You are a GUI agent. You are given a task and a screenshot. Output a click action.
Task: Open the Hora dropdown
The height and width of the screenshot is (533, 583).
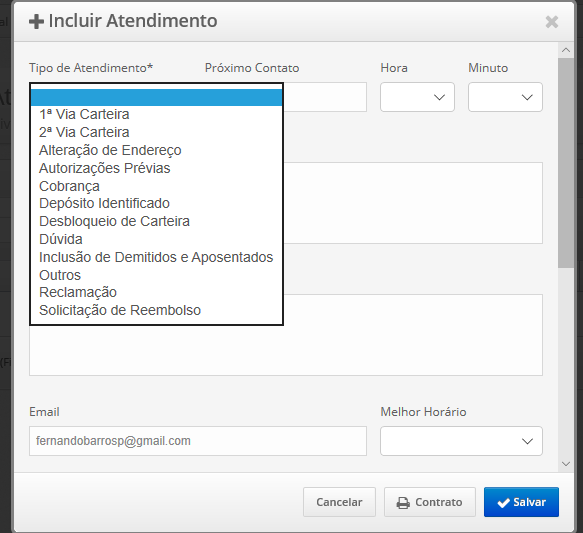[417, 97]
